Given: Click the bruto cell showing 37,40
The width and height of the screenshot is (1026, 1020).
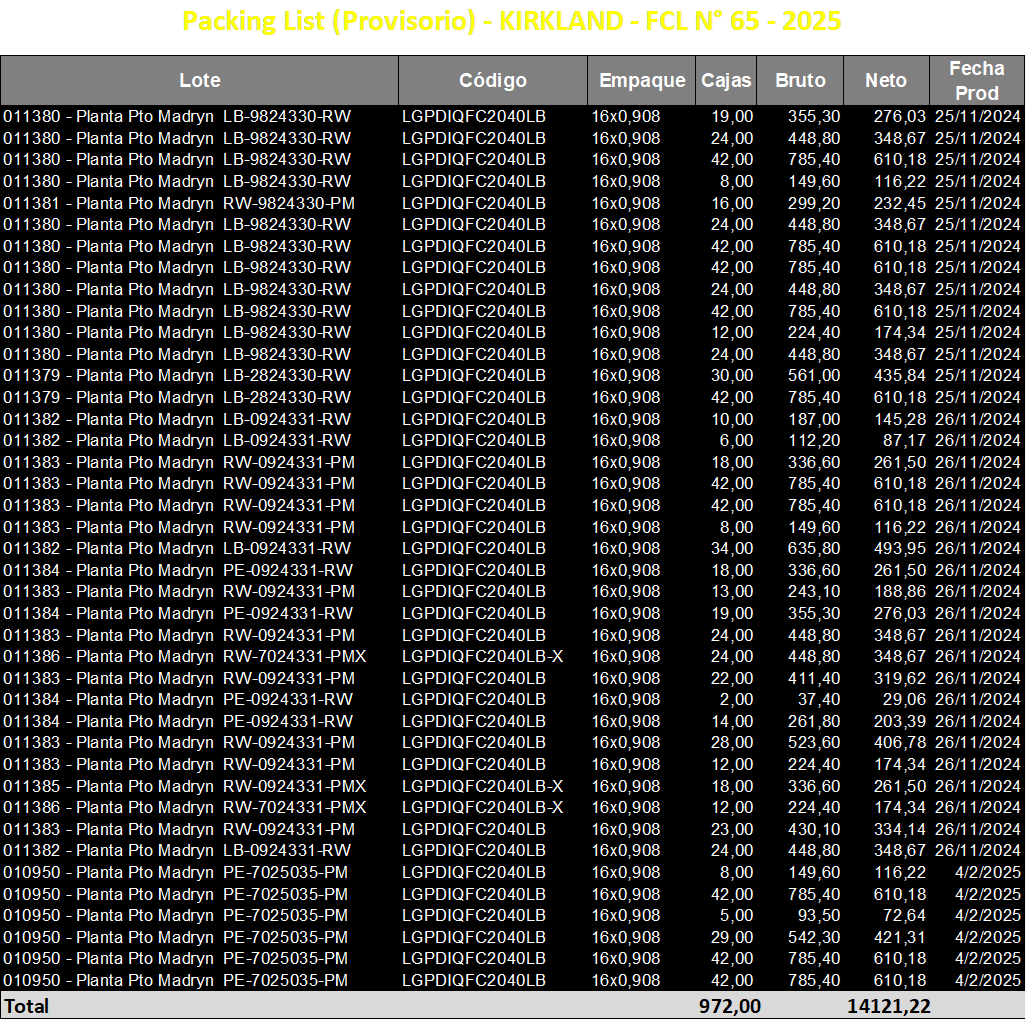Looking at the screenshot, I should pos(819,699).
